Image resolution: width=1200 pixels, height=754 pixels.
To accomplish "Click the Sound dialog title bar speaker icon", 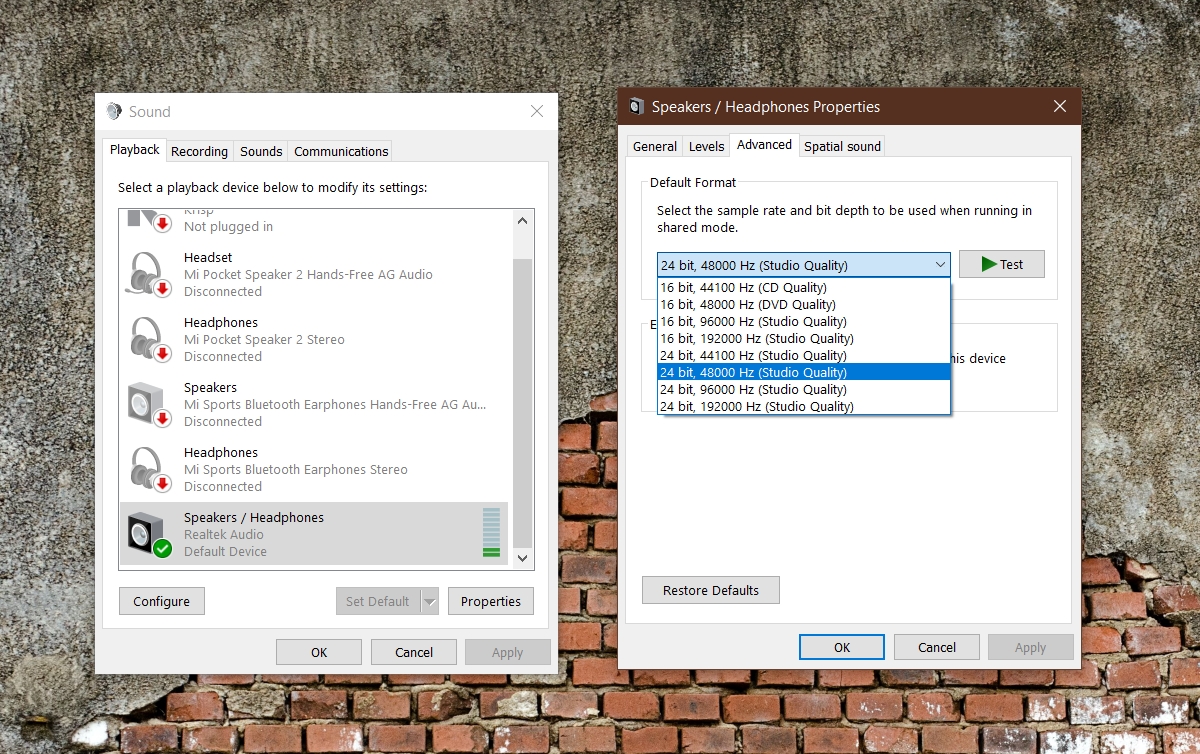I will click(116, 112).
